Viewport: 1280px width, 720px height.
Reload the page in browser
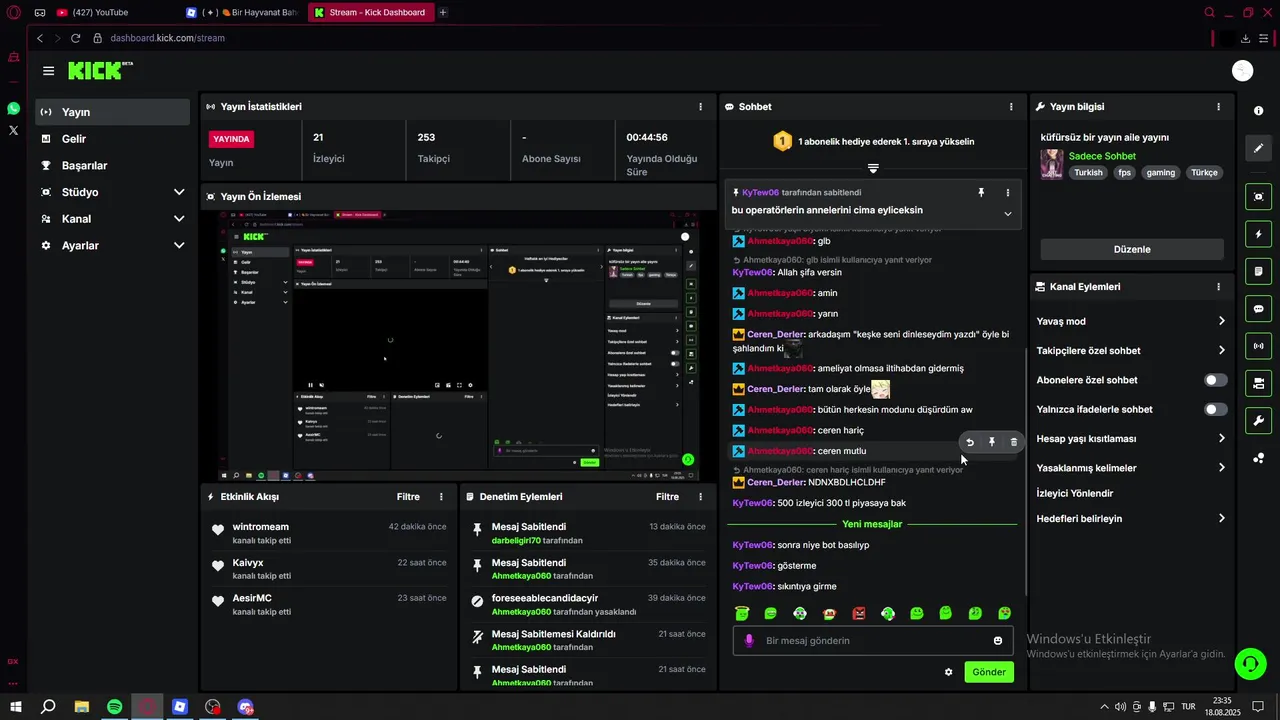pos(77,38)
